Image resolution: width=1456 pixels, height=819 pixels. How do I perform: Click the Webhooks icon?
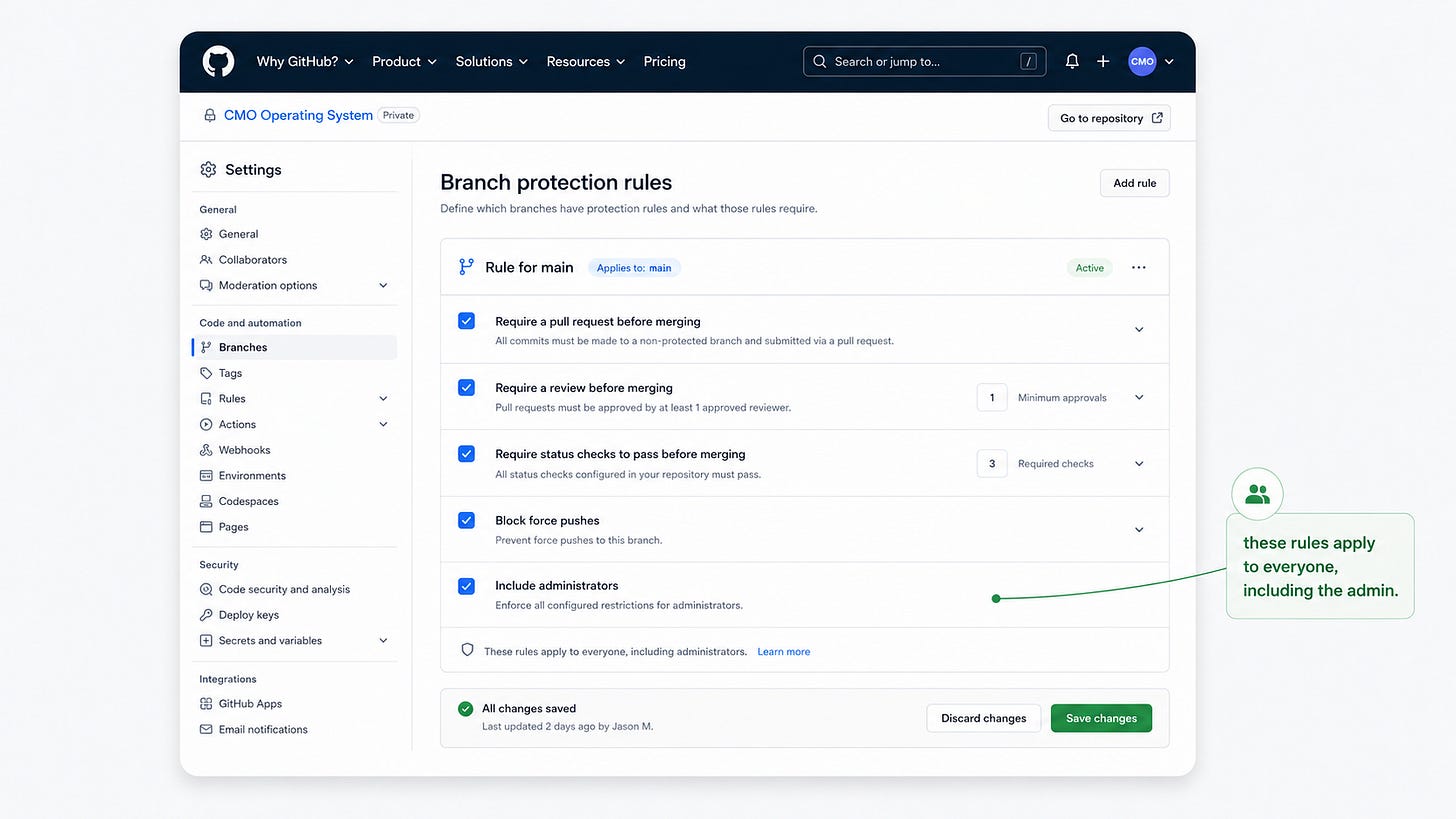[206, 450]
